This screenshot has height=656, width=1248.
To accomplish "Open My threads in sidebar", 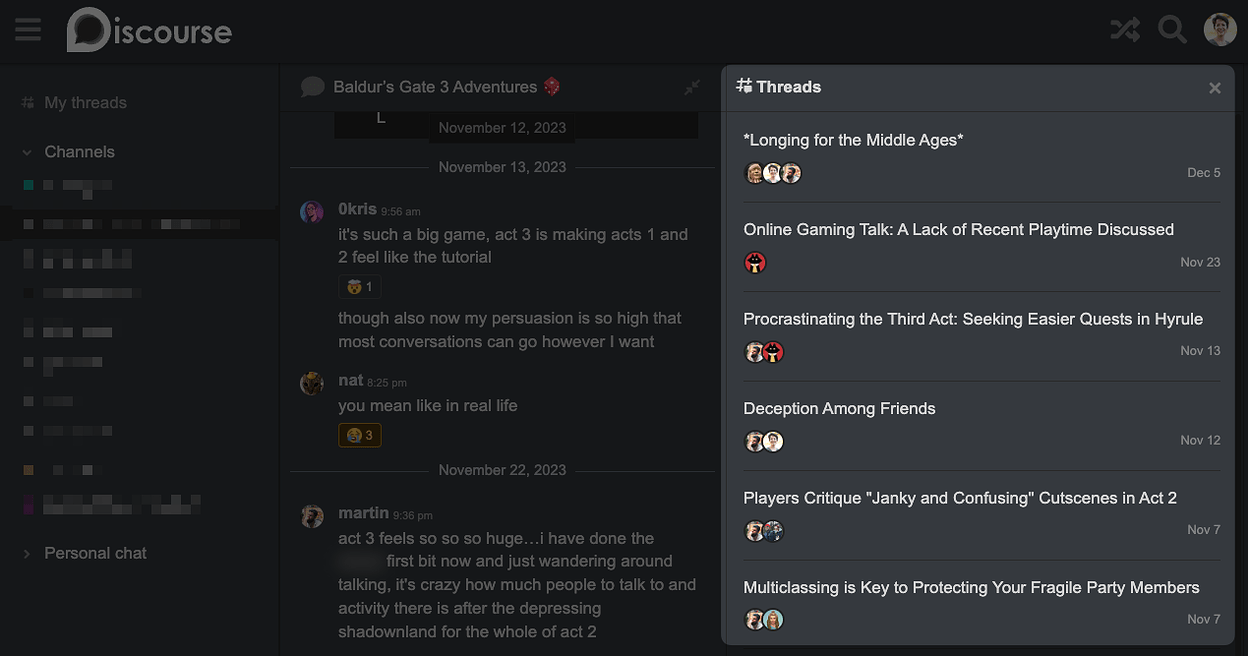I will (85, 102).
